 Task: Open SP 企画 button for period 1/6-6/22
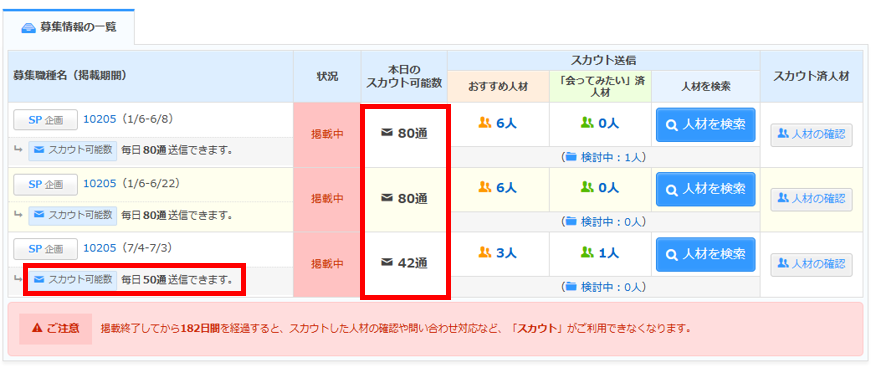pyautogui.click(x=45, y=184)
